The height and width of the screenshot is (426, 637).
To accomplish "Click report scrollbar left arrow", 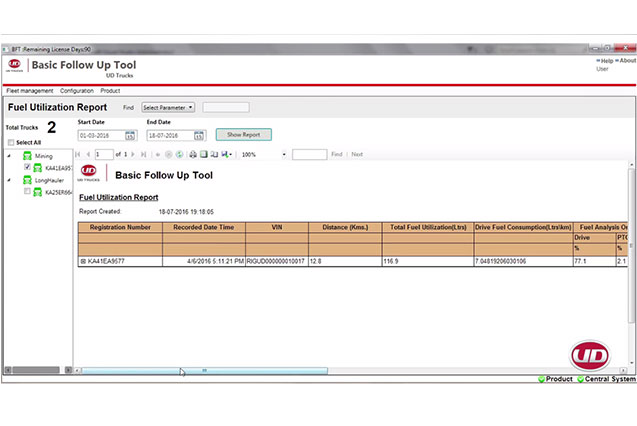I will point(77,370).
